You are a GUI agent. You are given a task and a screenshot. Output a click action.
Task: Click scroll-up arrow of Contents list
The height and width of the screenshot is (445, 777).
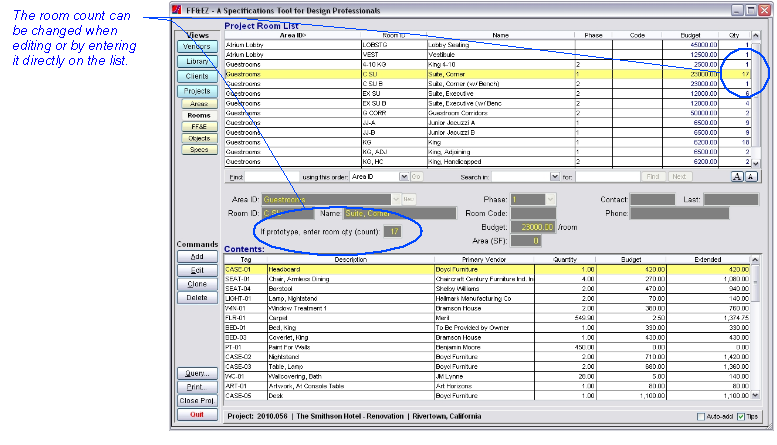755,260
